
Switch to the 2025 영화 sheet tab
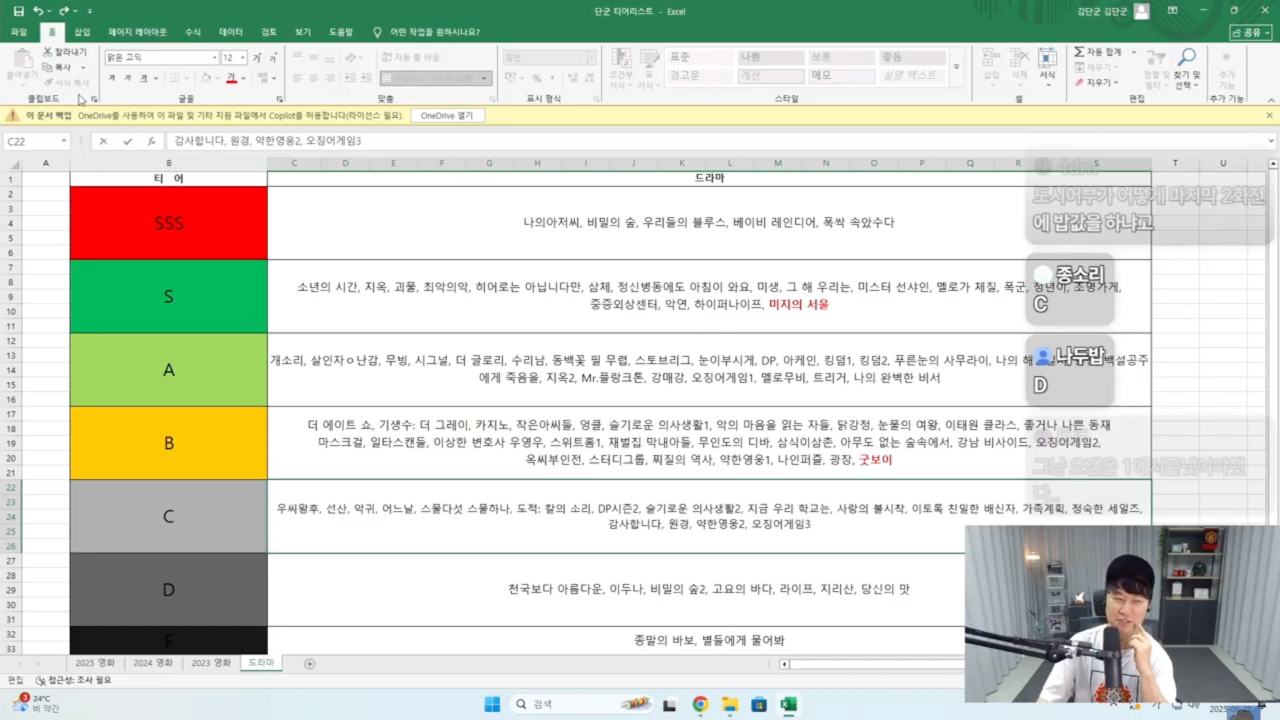tap(95, 663)
